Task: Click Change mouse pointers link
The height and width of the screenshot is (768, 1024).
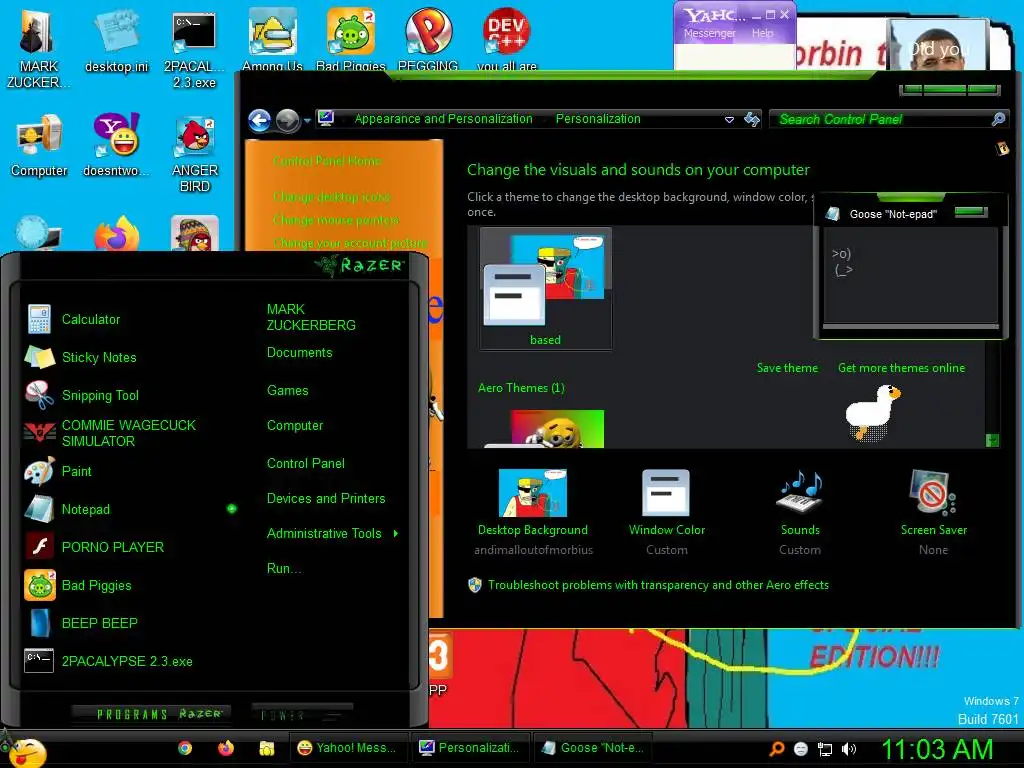Action: click(336, 219)
